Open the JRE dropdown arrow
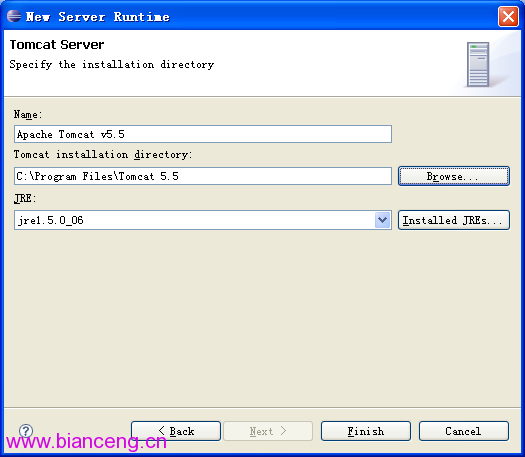Image resolution: width=525 pixels, height=457 pixels. click(383, 220)
